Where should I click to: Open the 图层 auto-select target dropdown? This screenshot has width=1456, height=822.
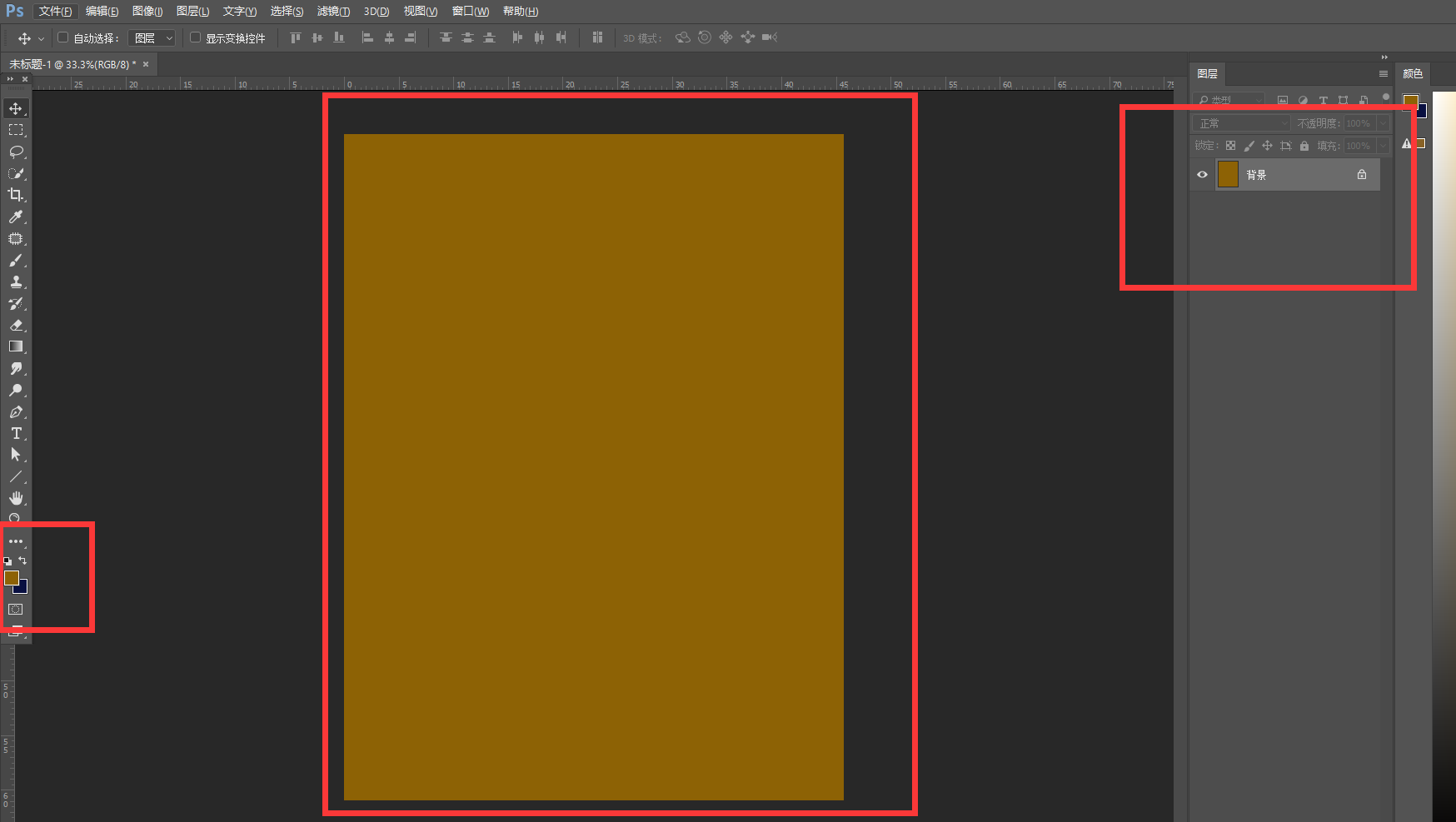point(152,38)
